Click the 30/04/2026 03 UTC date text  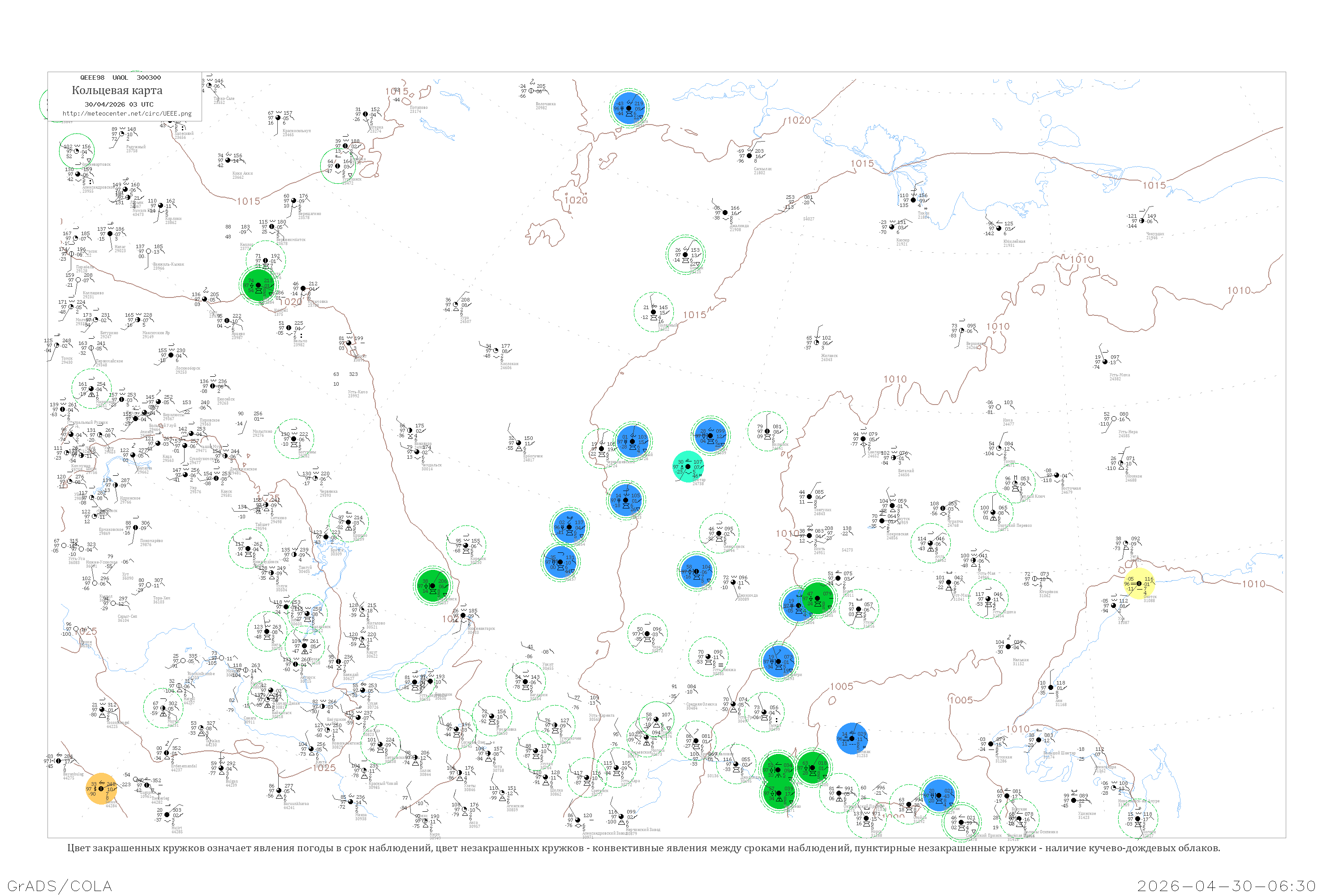point(119,104)
